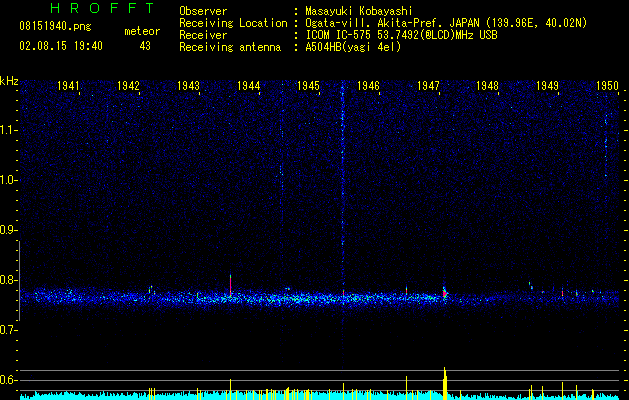Click the Receiving Location label

[x=233, y=23]
